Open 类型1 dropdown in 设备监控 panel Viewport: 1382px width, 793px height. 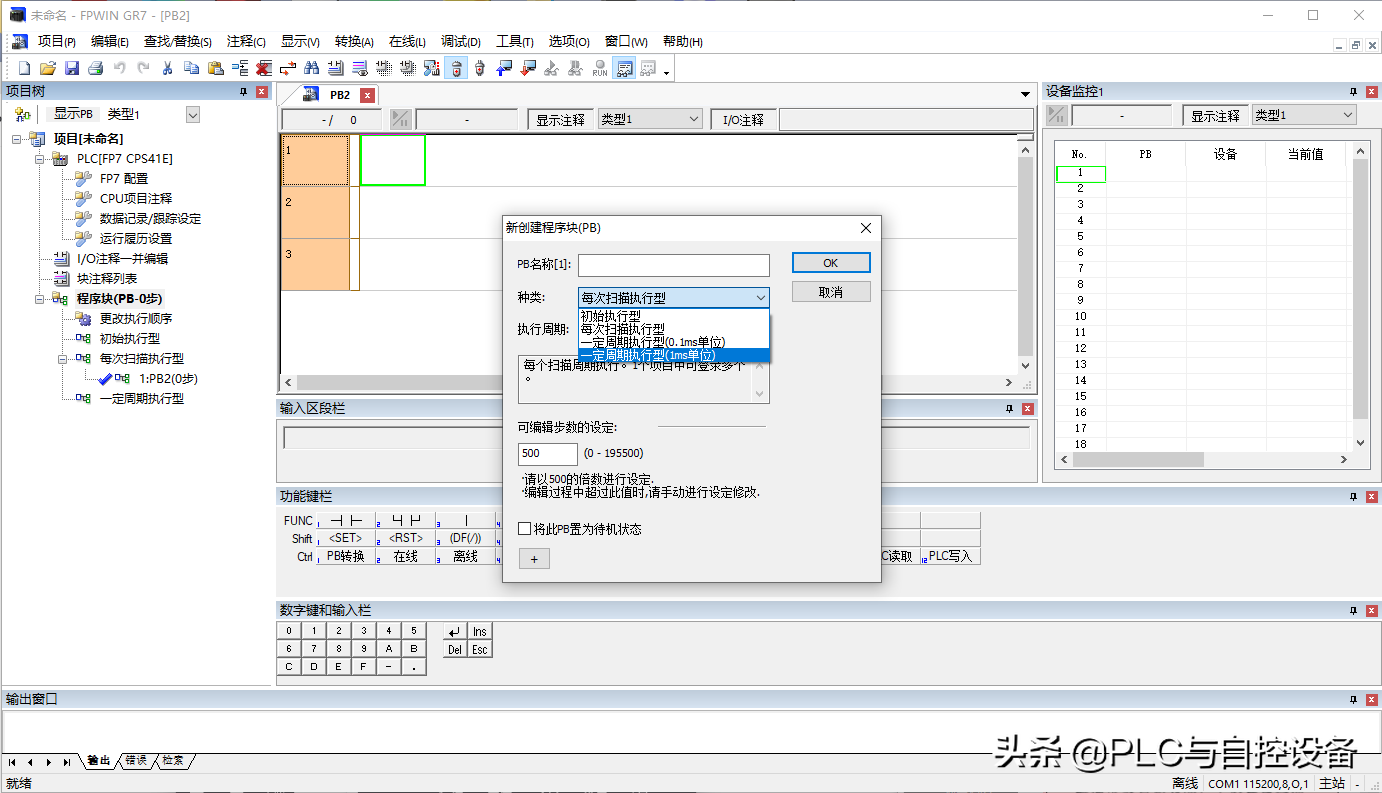click(x=1304, y=116)
